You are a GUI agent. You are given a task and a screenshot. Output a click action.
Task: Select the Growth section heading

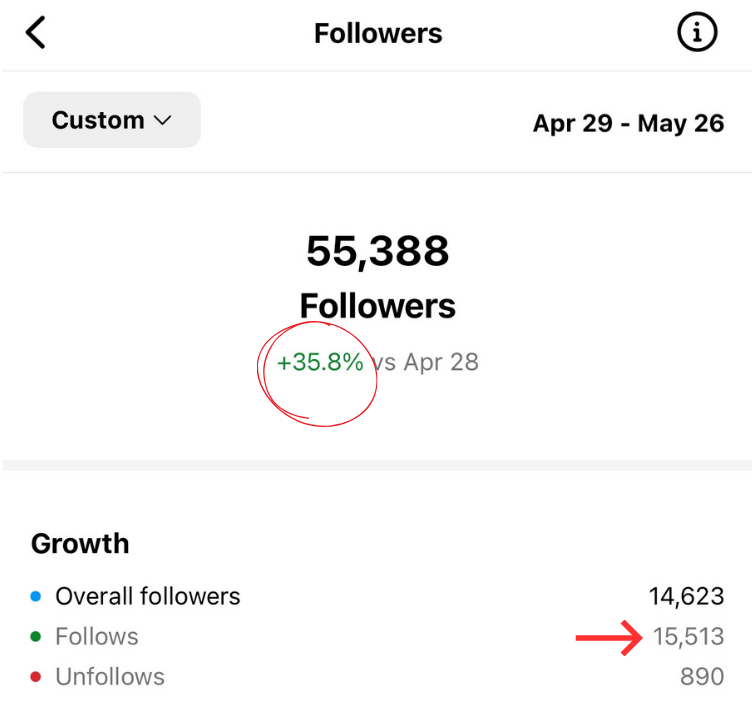[x=80, y=544]
